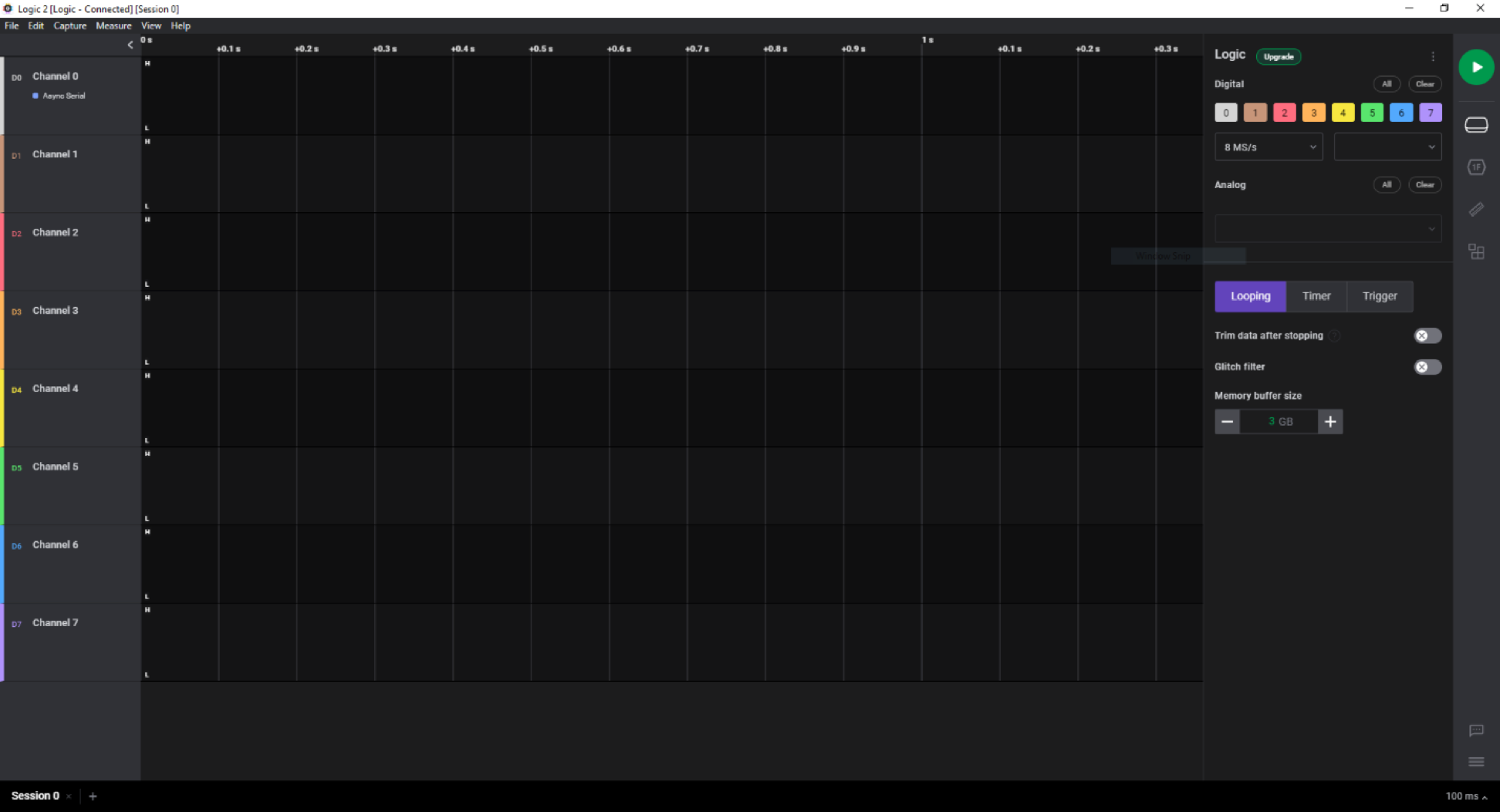
Task: Add a new session tab
Action: point(93,797)
